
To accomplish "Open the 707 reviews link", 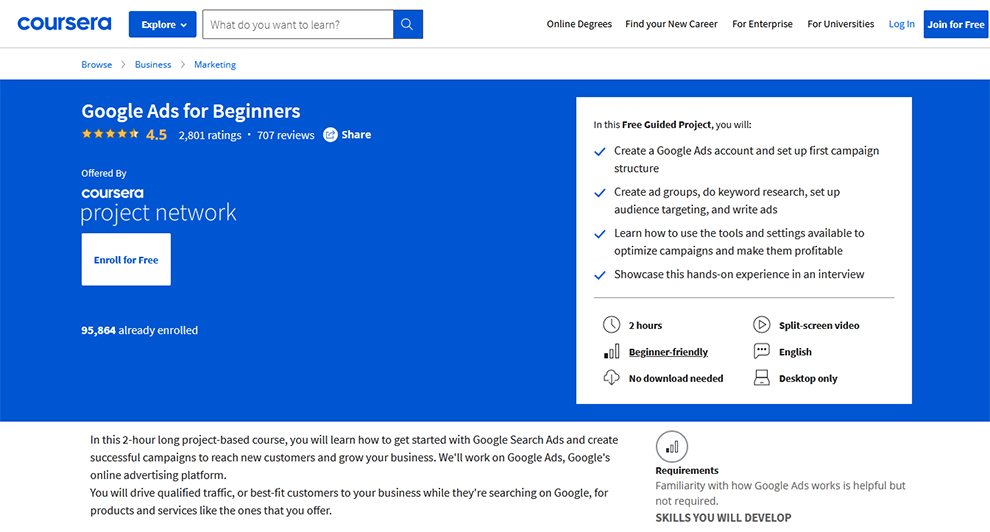I will coord(285,135).
